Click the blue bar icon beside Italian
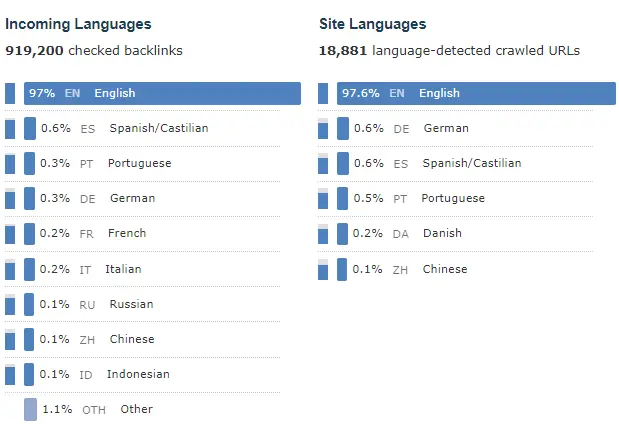619x437 pixels. [29, 269]
